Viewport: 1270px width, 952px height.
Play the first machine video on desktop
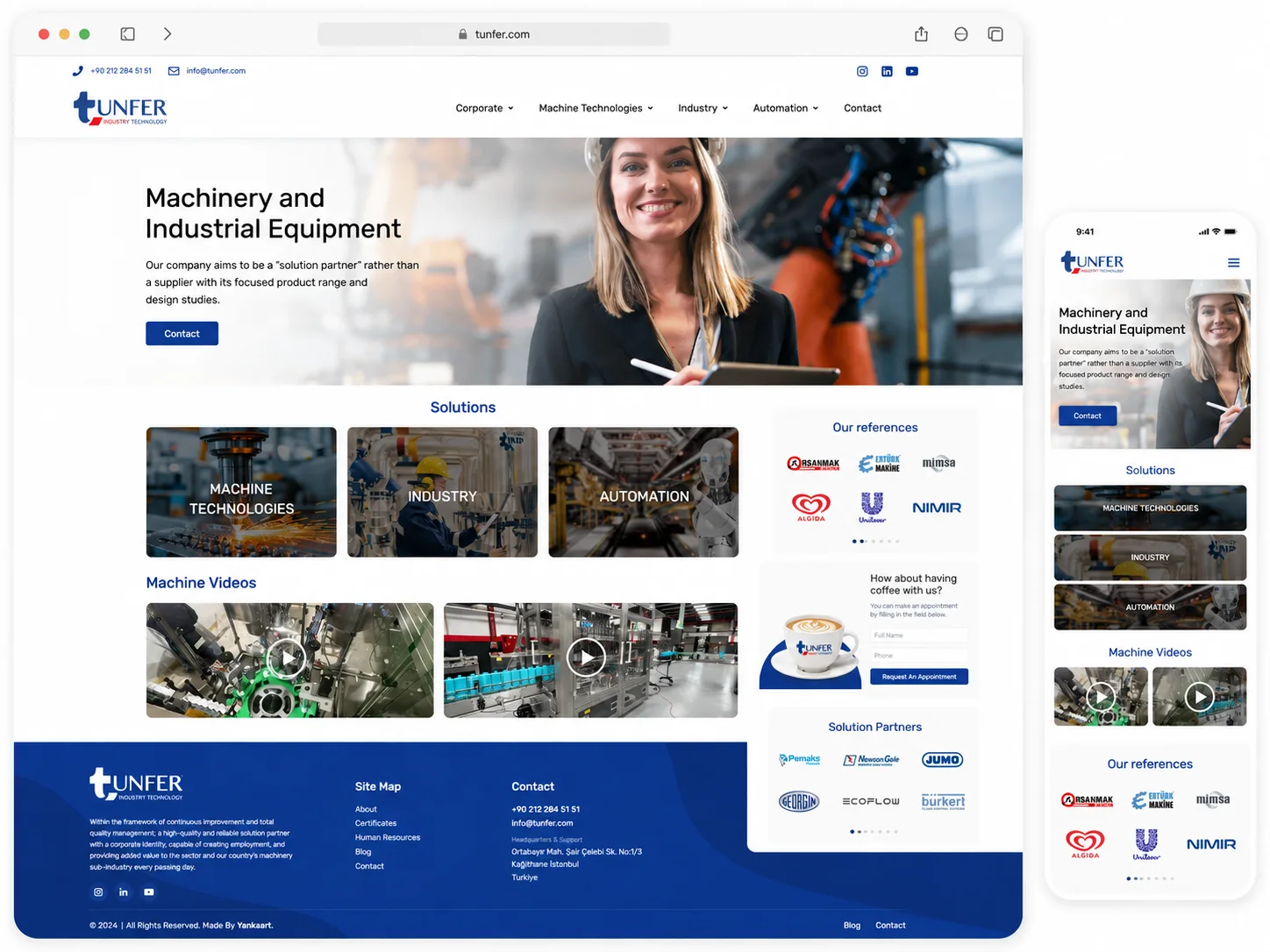point(287,657)
